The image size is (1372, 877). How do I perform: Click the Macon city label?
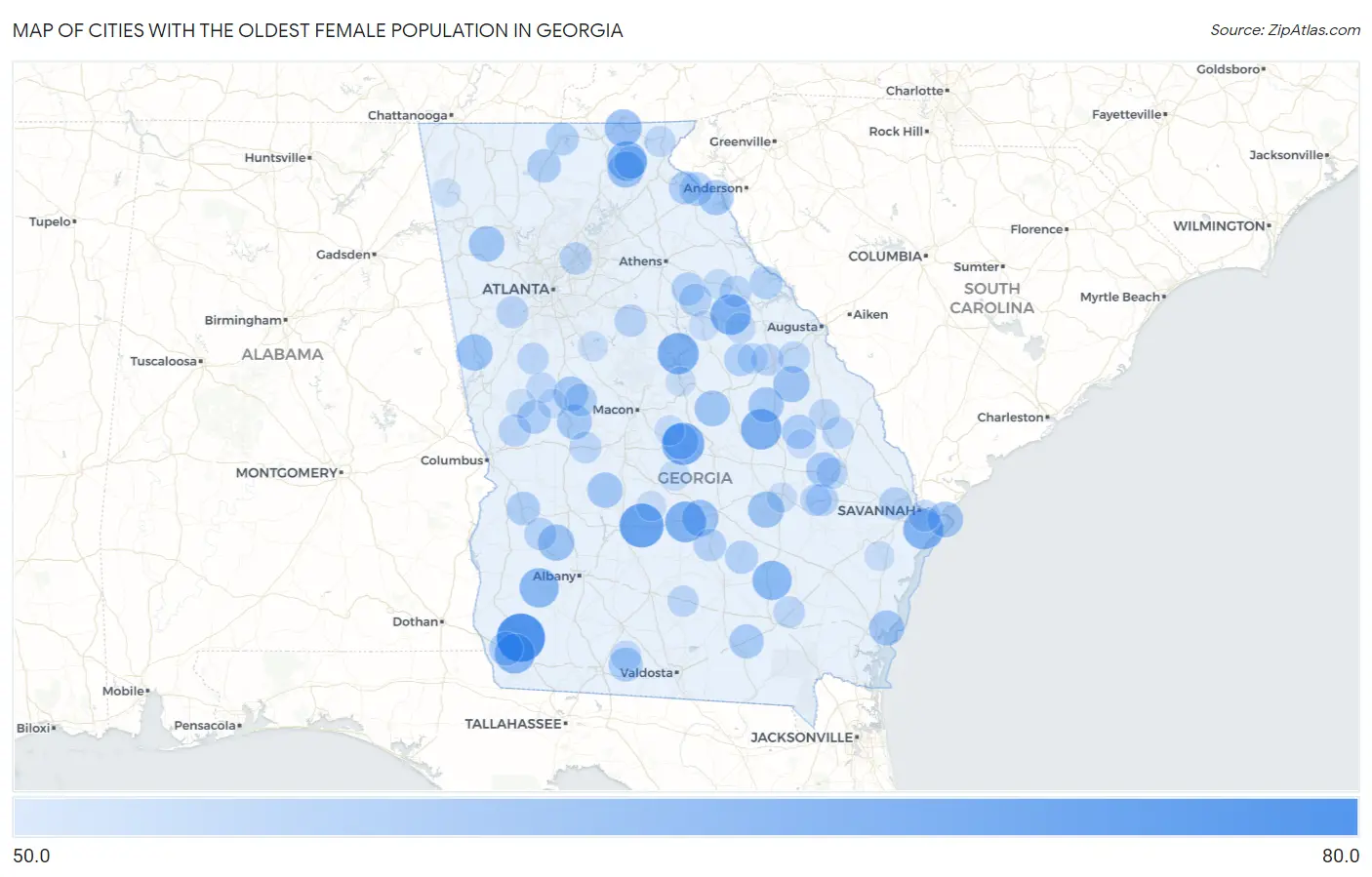point(613,410)
